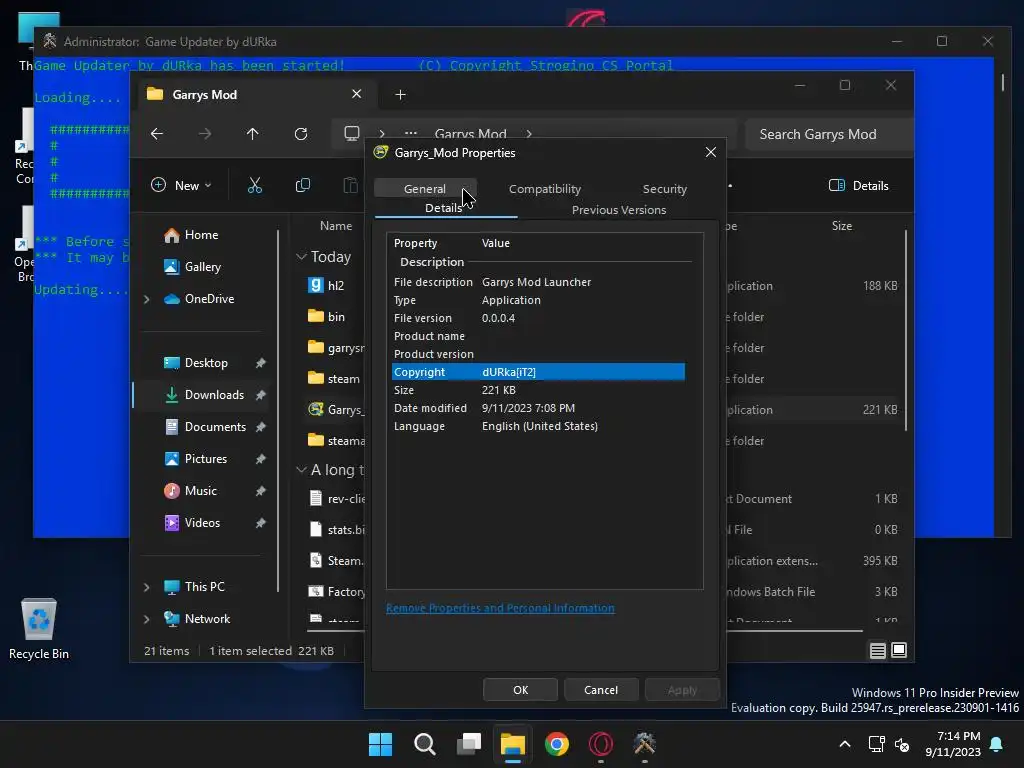Open Recycle Bin on the desktop
Image resolution: width=1024 pixels, height=768 pixels.
point(39,629)
